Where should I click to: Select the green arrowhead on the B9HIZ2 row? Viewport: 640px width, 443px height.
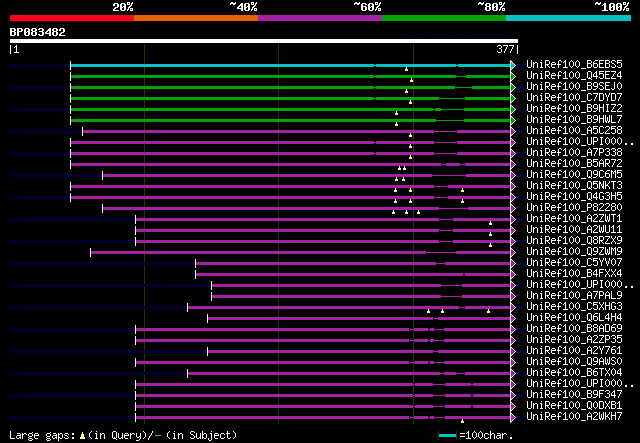tap(513, 109)
